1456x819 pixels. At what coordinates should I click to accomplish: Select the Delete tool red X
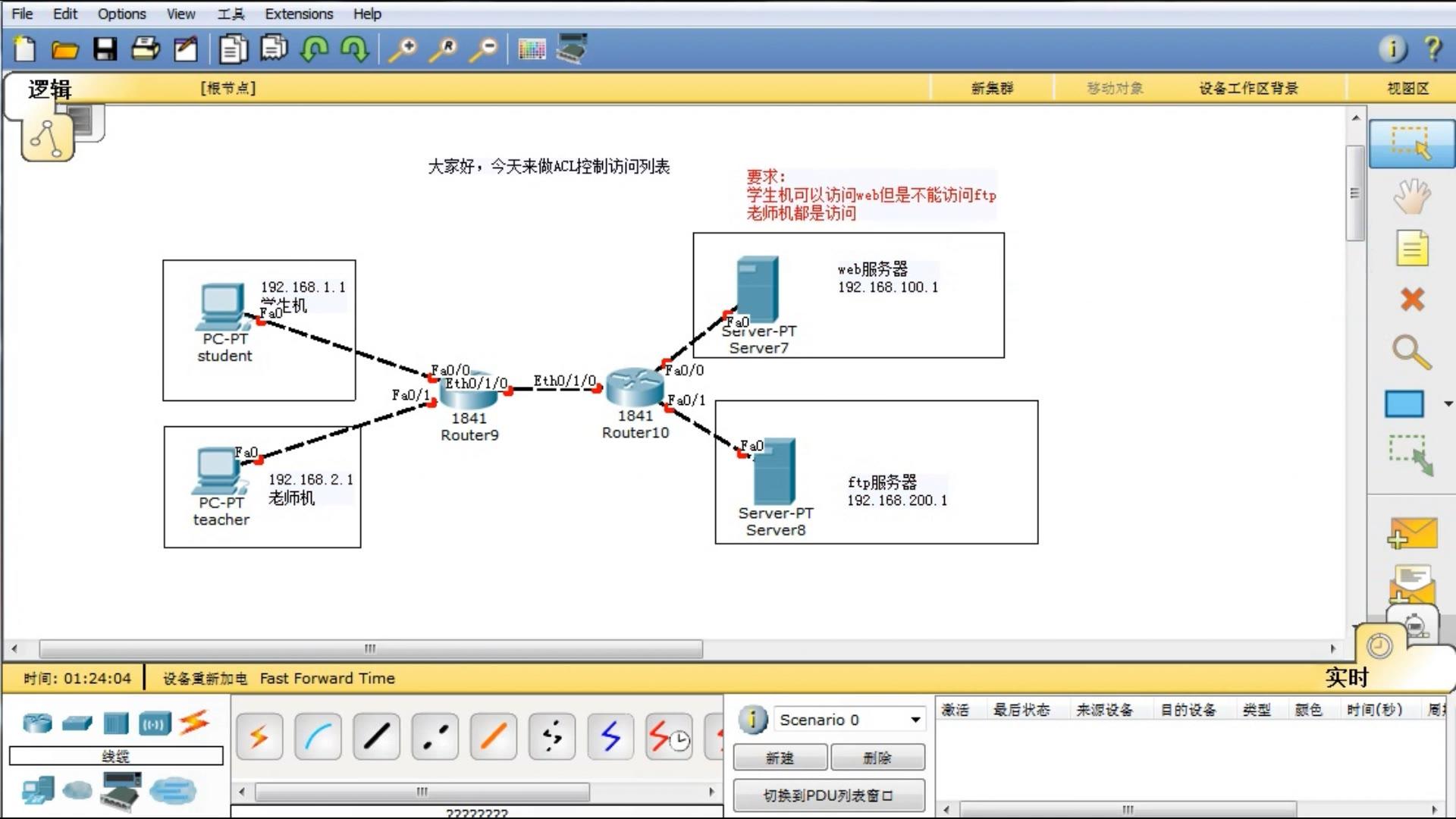(1411, 300)
